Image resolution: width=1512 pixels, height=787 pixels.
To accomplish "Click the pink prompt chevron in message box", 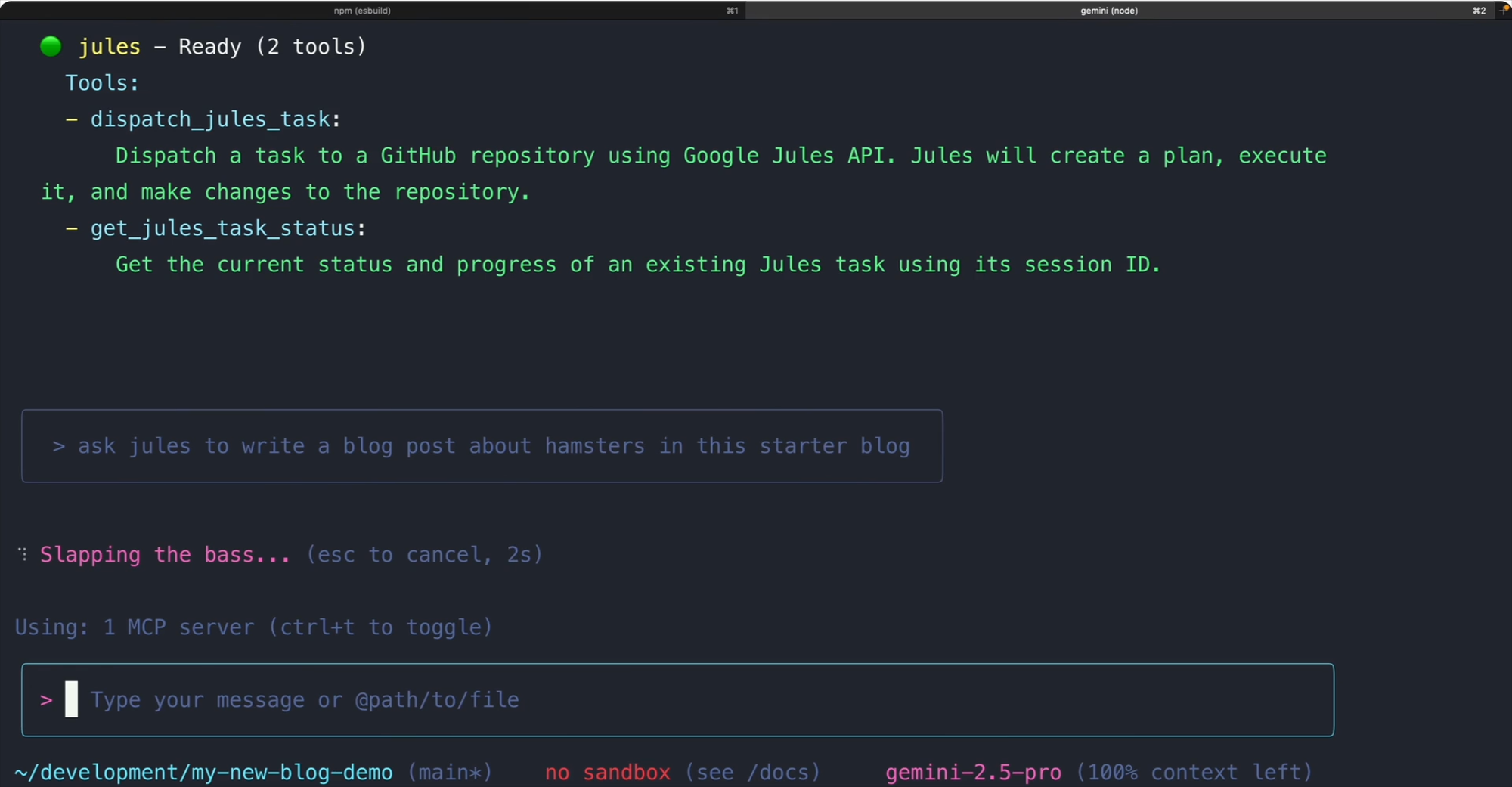I will click(x=46, y=700).
